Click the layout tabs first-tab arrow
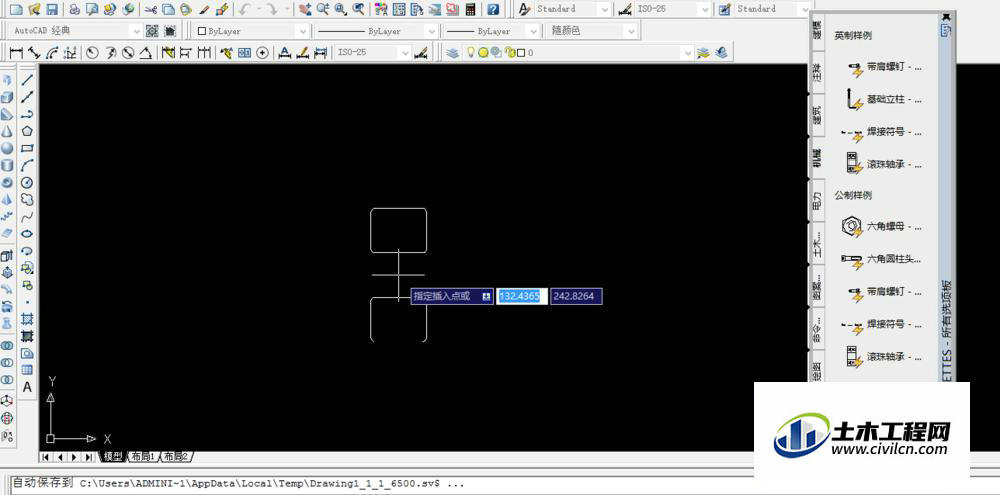 point(46,457)
